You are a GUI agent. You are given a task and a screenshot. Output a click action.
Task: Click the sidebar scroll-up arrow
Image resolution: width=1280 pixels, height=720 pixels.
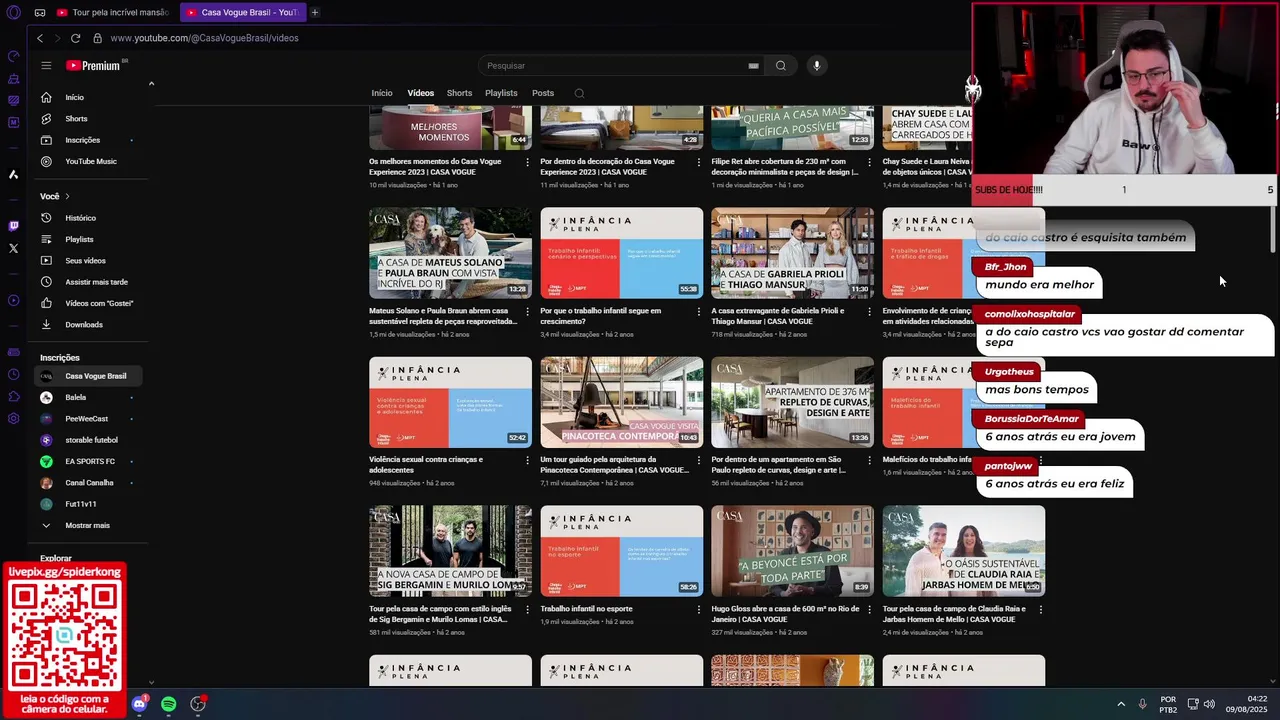[151, 83]
